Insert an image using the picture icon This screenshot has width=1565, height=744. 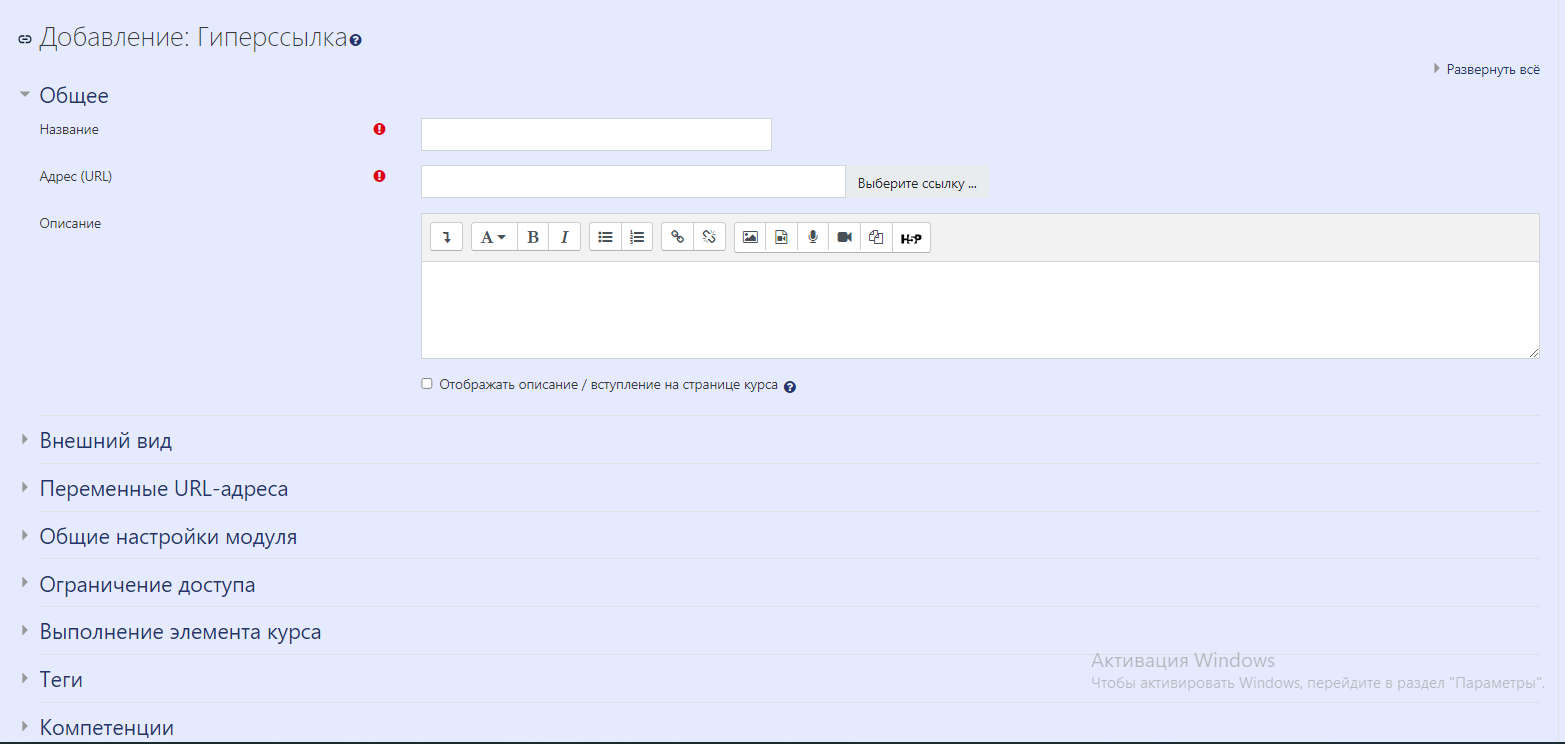click(x=750, y=237)
